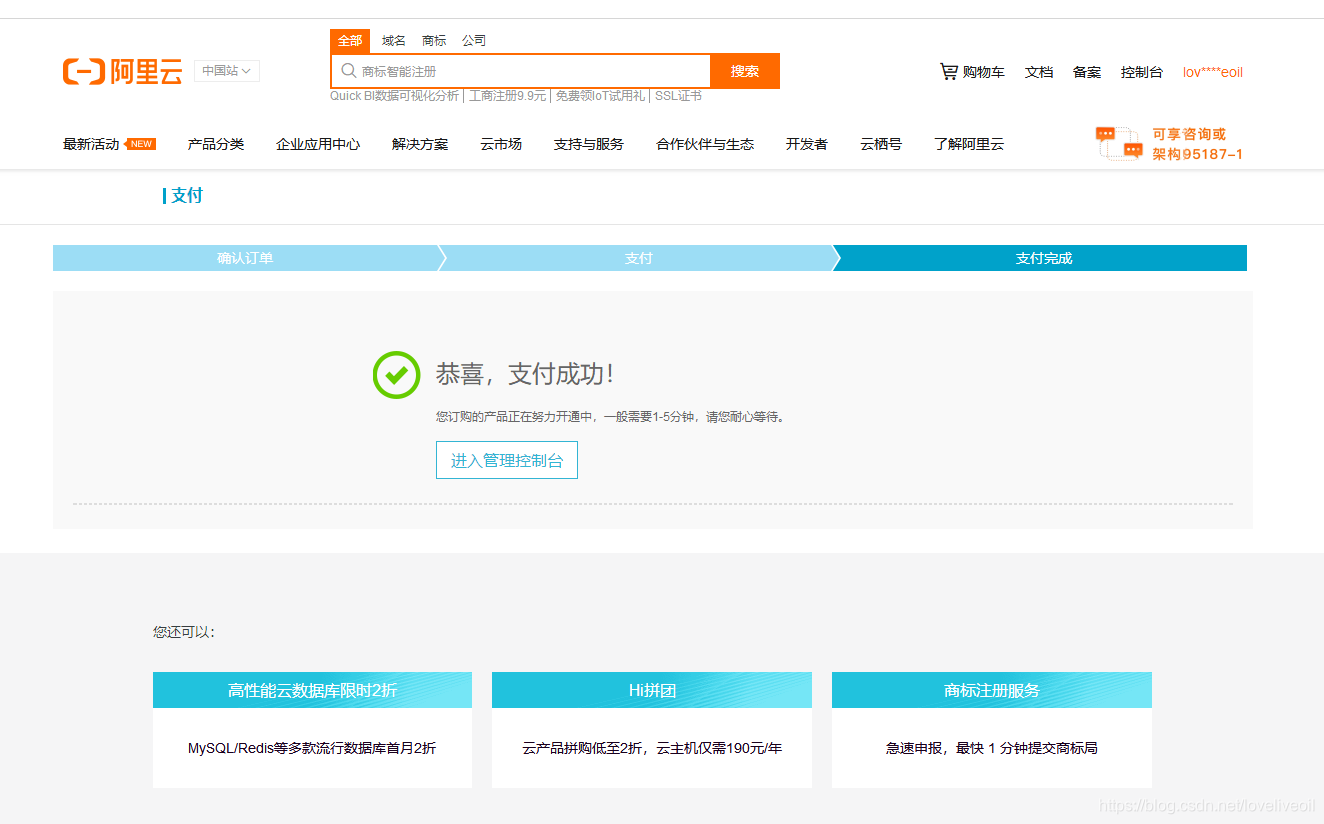Open the 云市场 menu
The height and width of the screenshot is (824, 1324).
[x=501, y=144]
